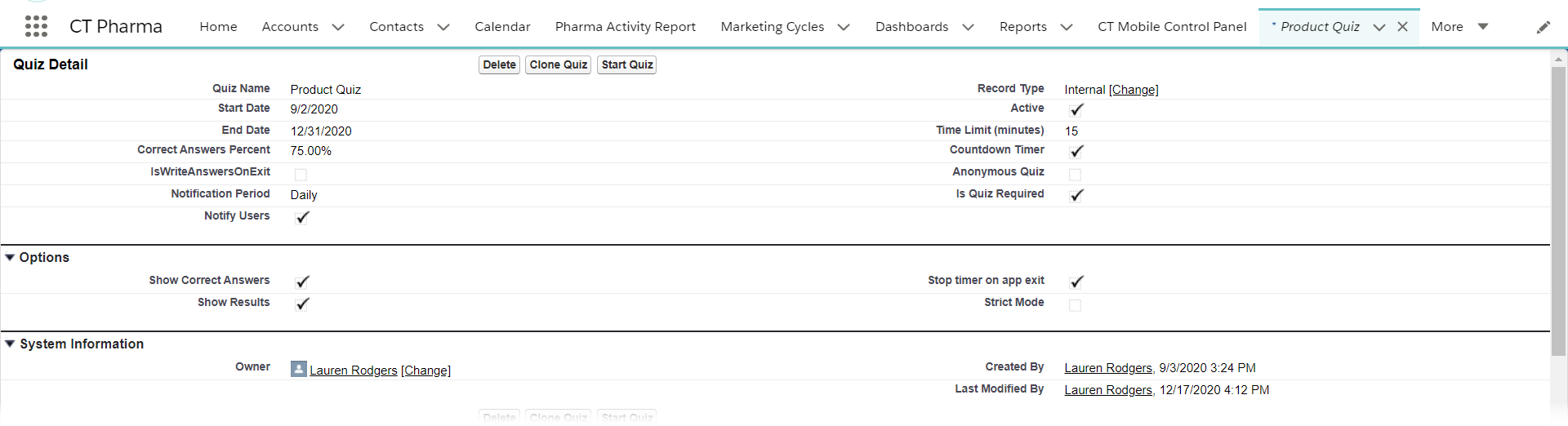Open the Accounts dropdown chevron
Screen dimensions: 1568x426
pos(338,27)
